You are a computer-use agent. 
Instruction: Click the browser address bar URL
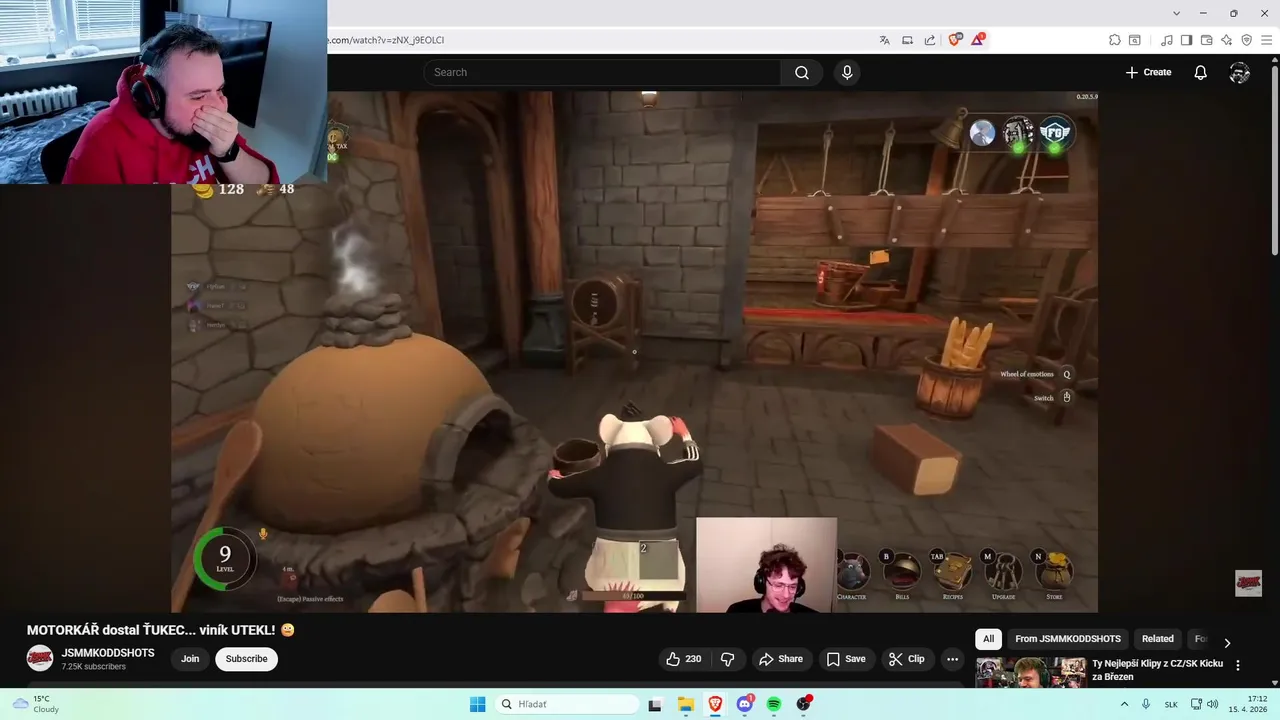coord(386,40)
